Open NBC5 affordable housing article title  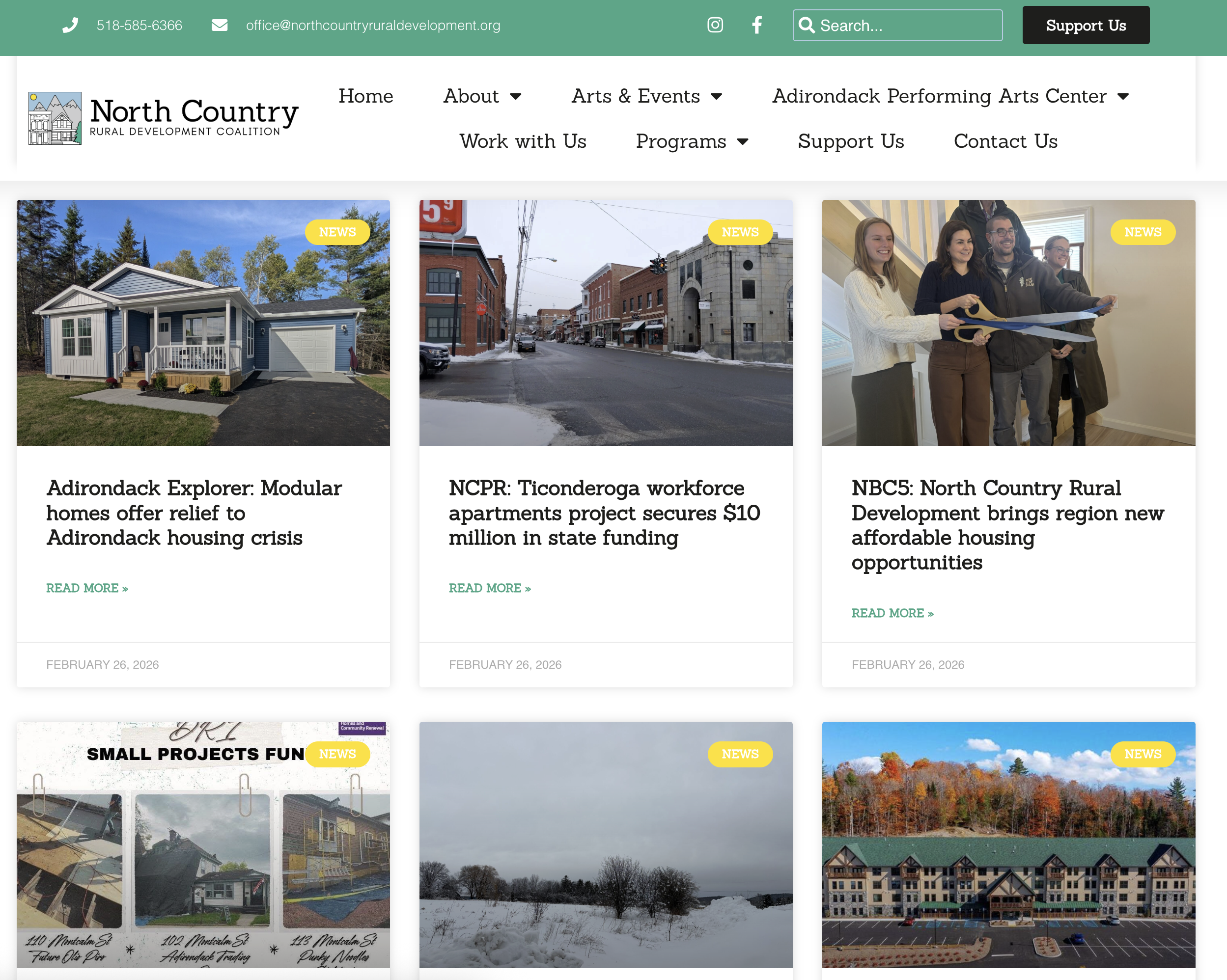[x=1008, y=525]
